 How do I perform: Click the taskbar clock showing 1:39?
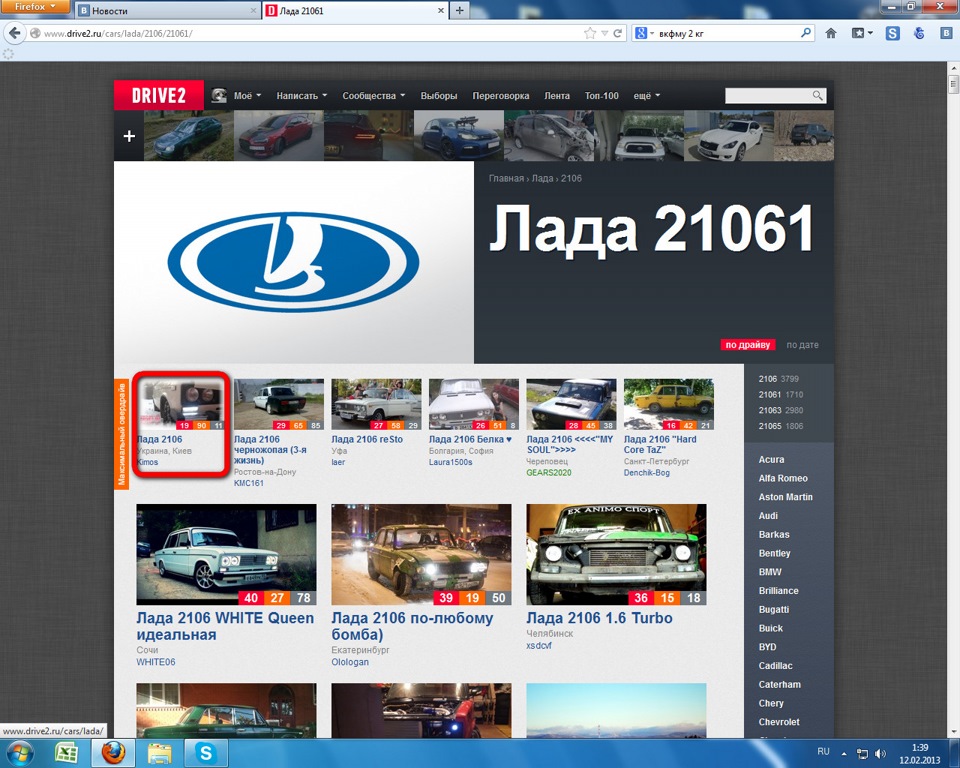pyautogui.click(x=920, y=748)
